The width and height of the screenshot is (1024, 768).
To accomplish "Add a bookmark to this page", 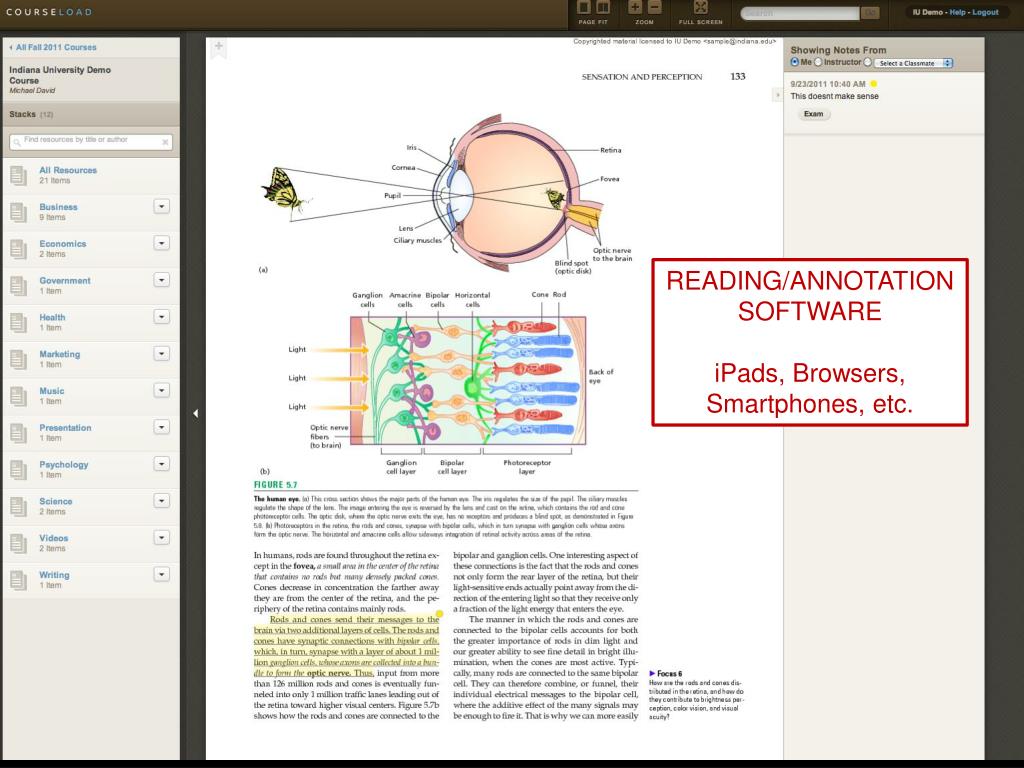I will click(219, 47).
